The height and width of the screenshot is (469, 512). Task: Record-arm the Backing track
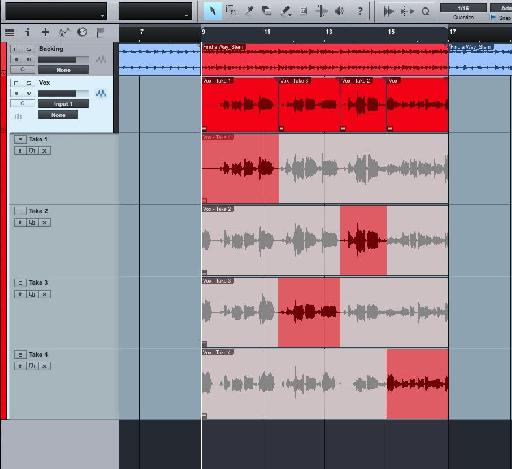click(x=16, y=59)
